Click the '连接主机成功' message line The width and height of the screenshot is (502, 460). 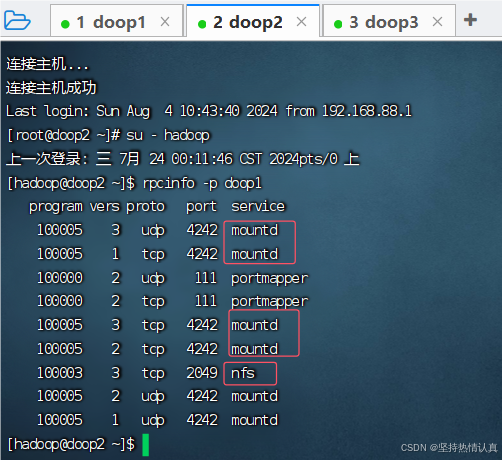pos(51,88)
